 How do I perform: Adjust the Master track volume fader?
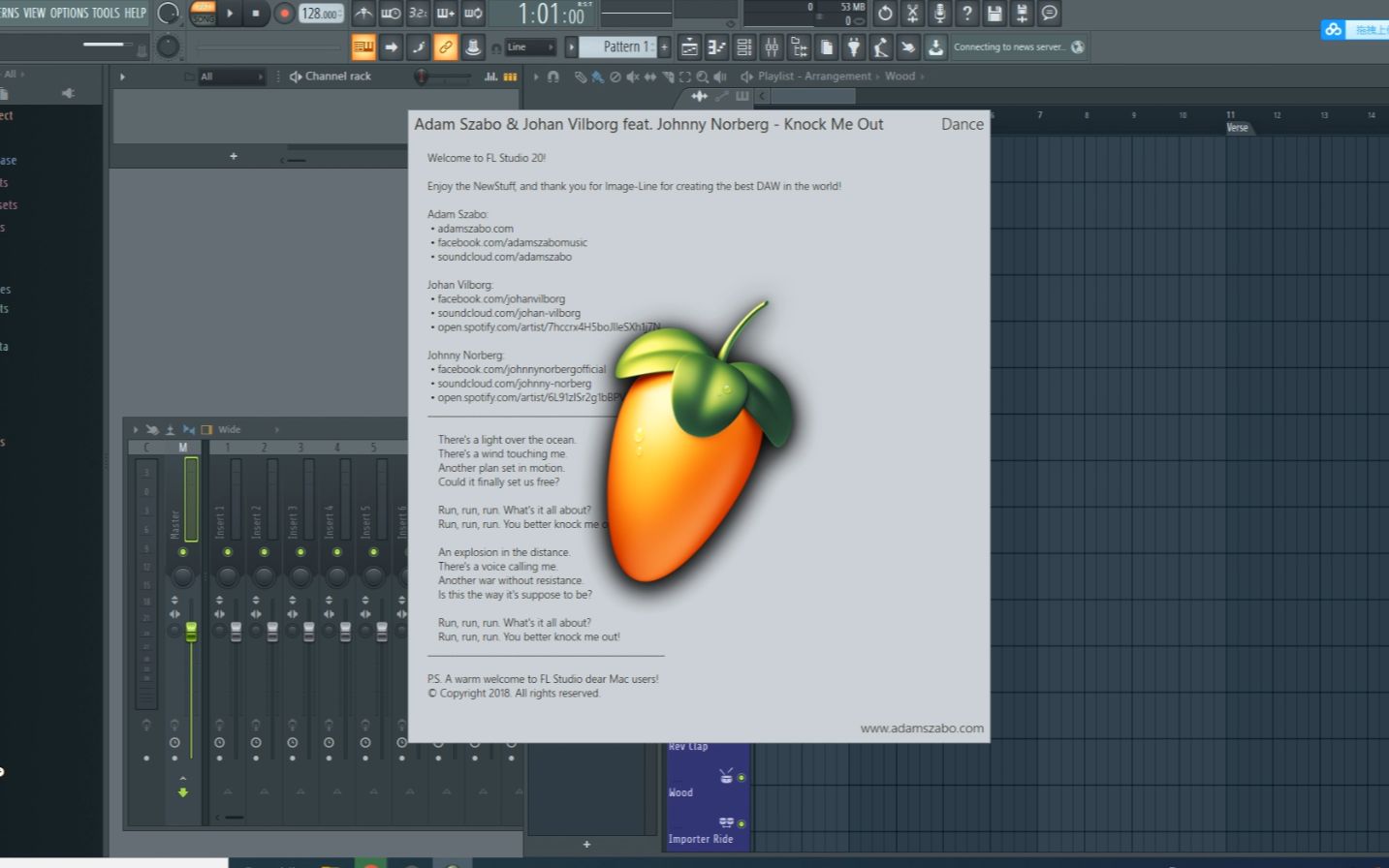point(191,632)
